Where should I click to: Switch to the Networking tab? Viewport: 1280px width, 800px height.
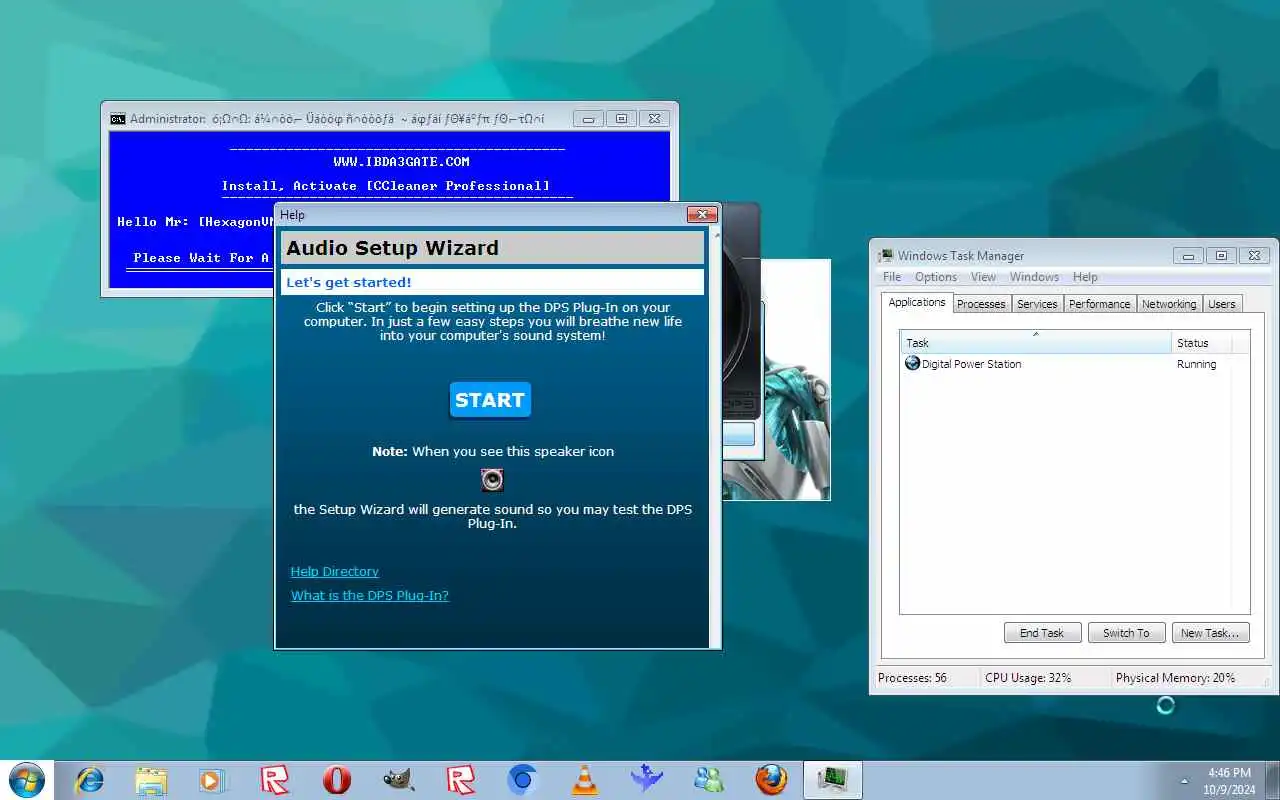1169,304
